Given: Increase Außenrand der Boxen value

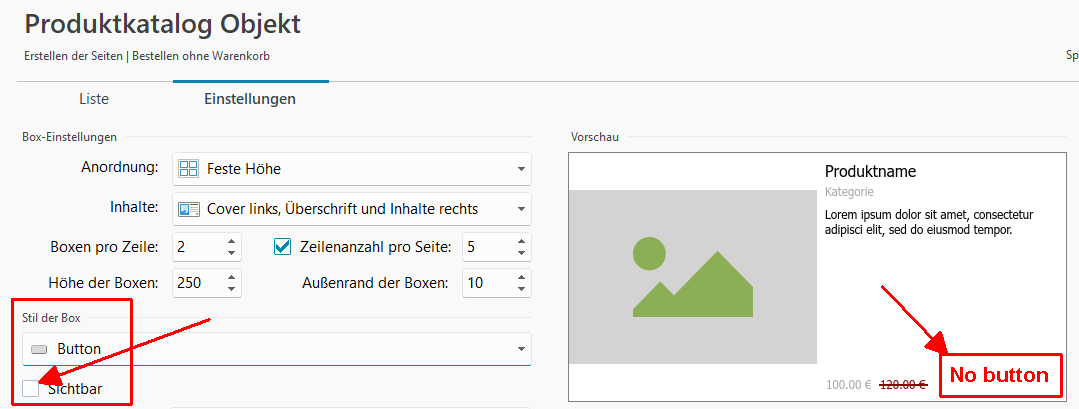Looking at the screenshot, I should pos(520,277).
